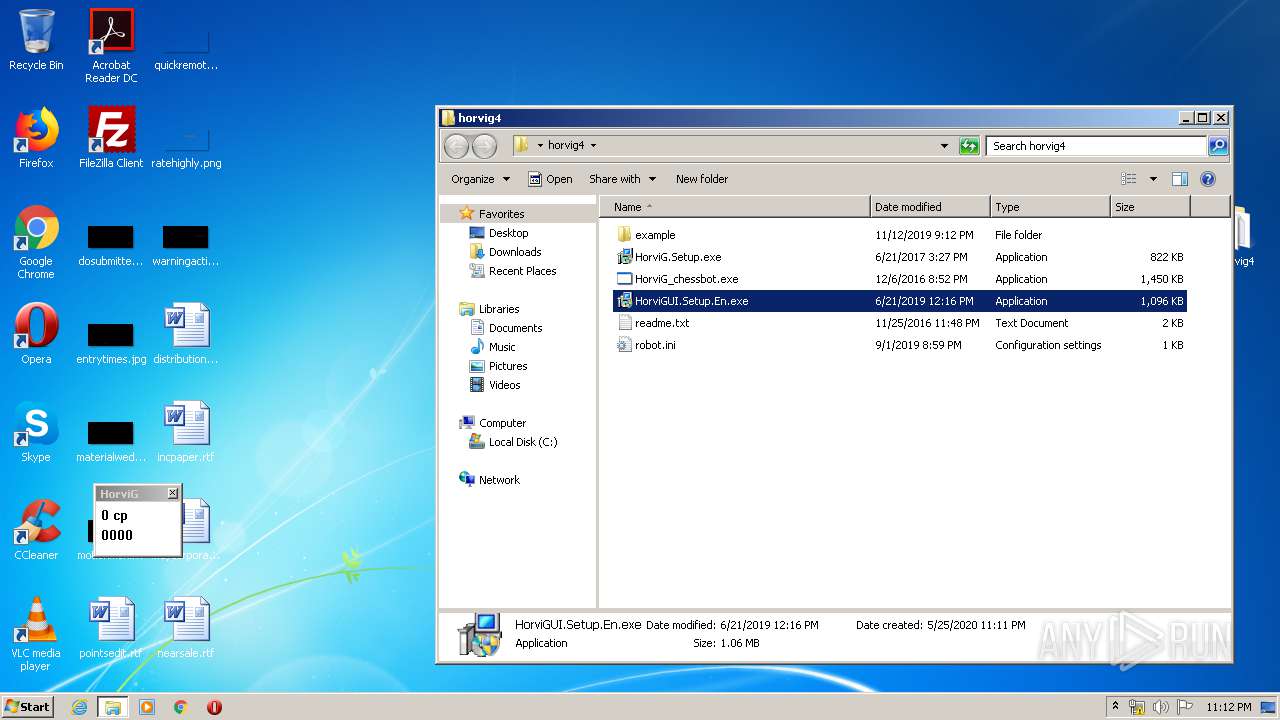Open Firefox desktop shortcut

click(36, 138)
